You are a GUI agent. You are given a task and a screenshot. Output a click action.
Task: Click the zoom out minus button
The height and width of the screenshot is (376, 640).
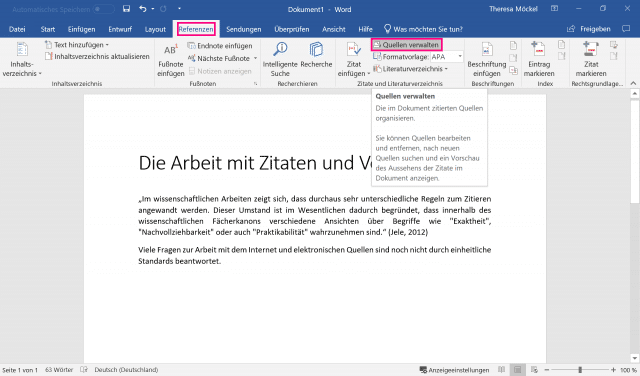pos(547,370)
